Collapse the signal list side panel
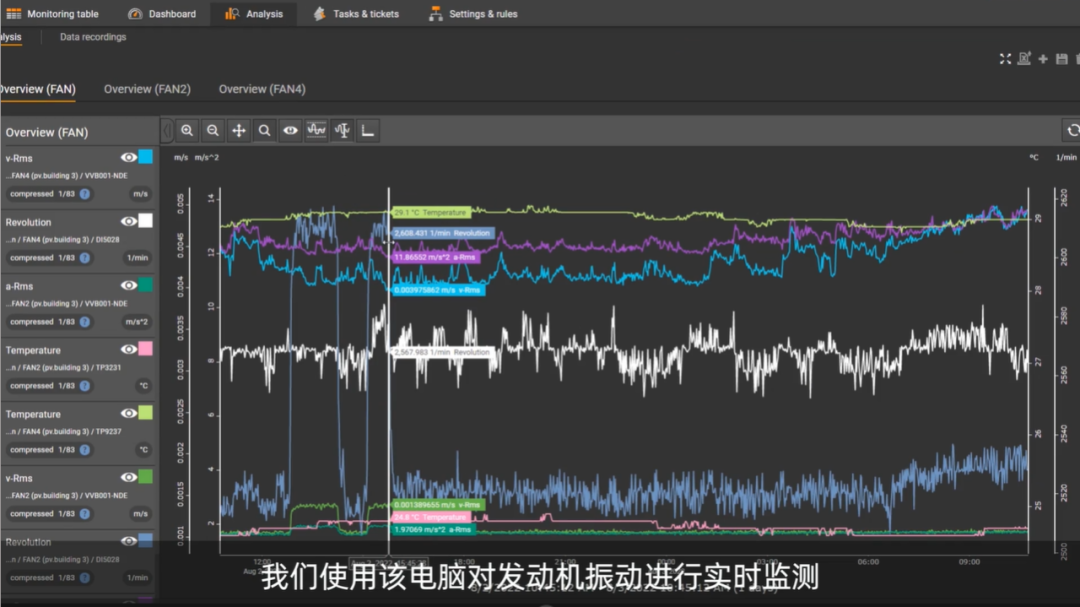Image resolution: width=1080 pixels, height=607 pixels. tap(166, 130)
